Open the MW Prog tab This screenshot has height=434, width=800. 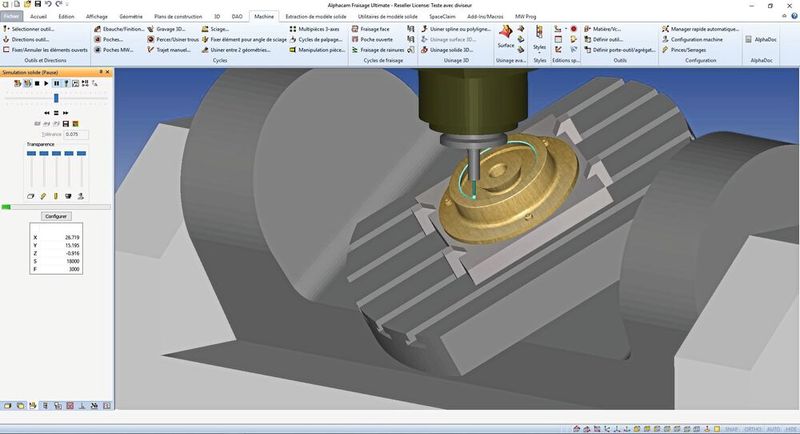526,16
